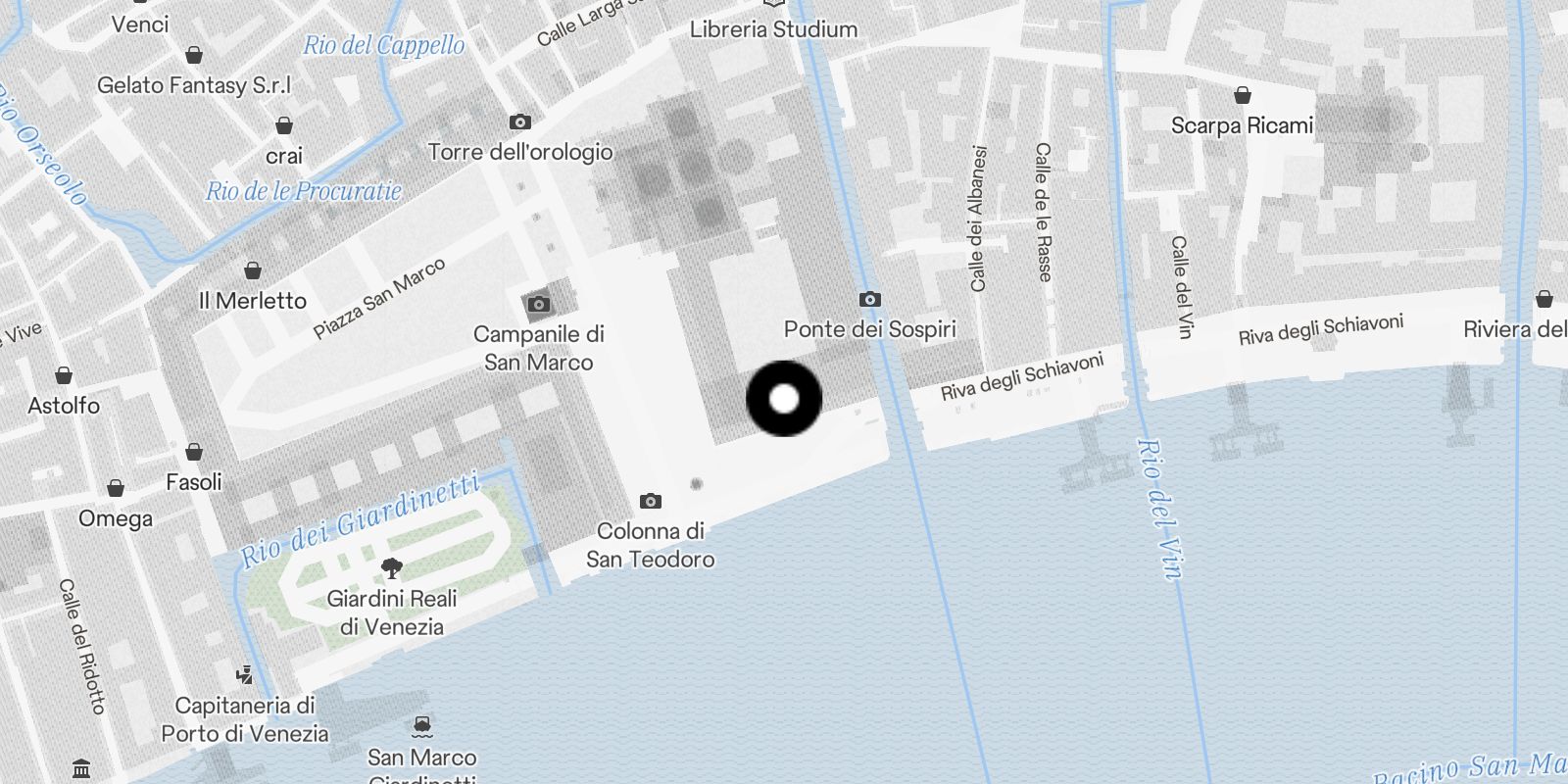Click the Astolfo shopping bag icon
This screenshot has width=1568, height=784.
tap(64, 375)
